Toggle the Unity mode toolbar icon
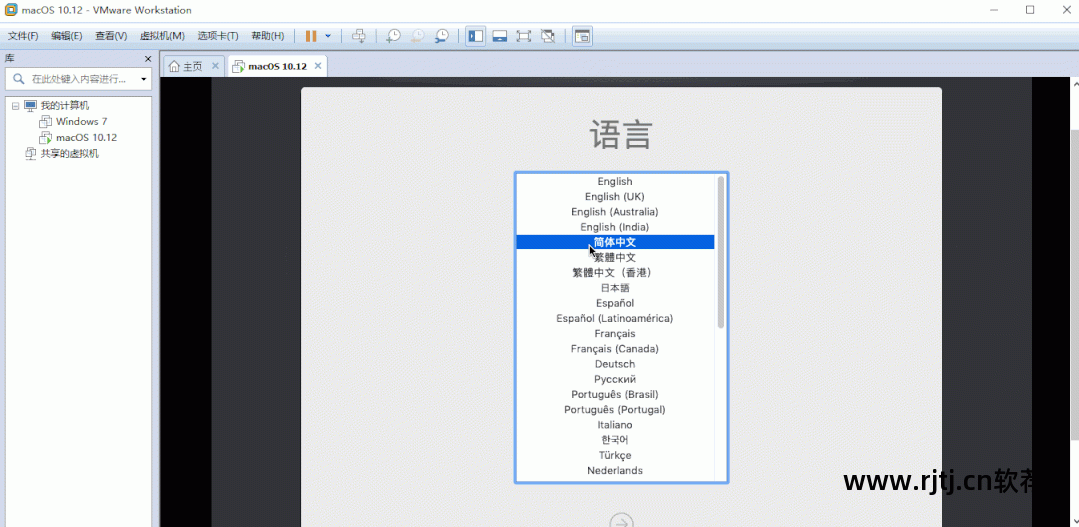 (x=548, y=36)
